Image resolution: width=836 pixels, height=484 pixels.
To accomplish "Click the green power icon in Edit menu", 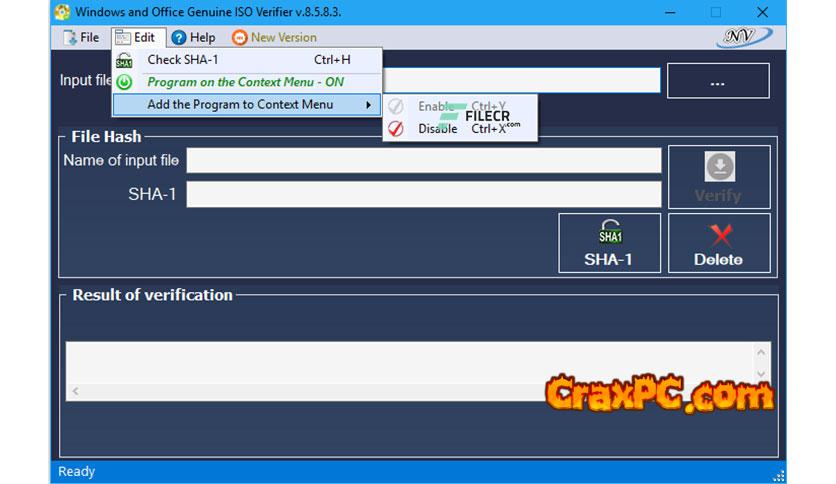I will [x=124, y=82].
